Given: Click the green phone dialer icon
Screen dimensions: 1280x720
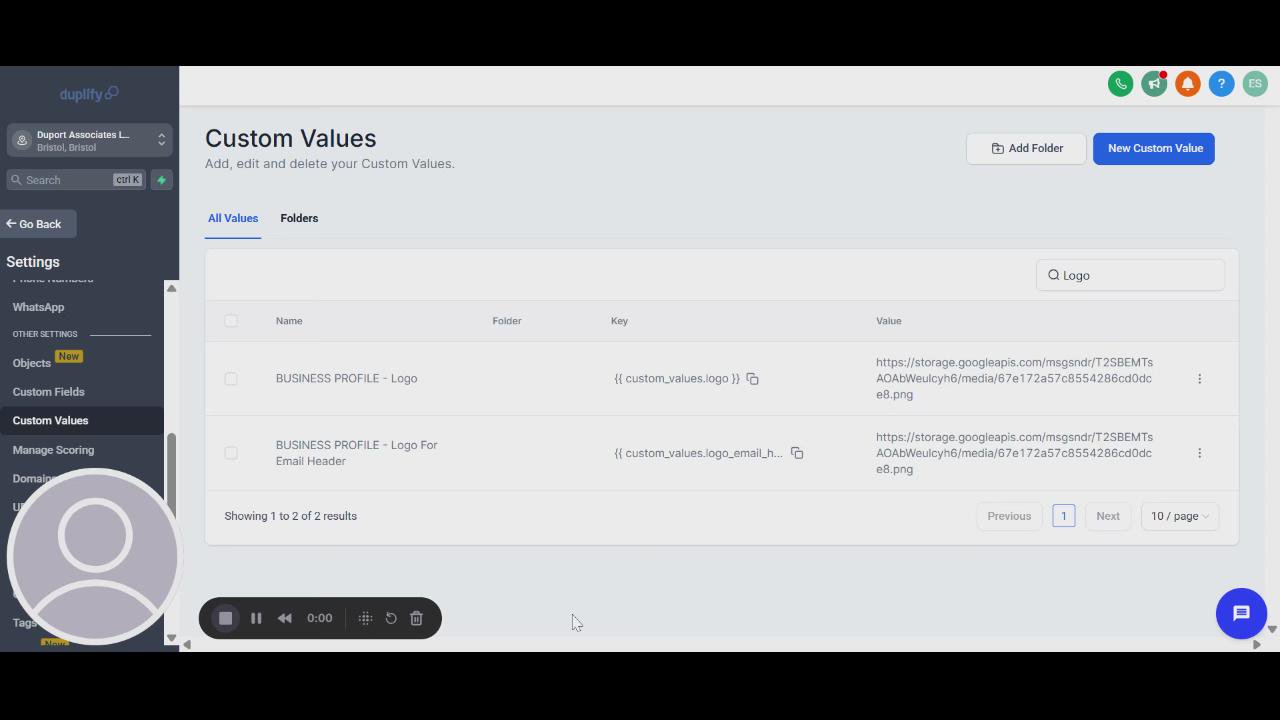Looking at the screenshot, I should tap(1120, 84).
